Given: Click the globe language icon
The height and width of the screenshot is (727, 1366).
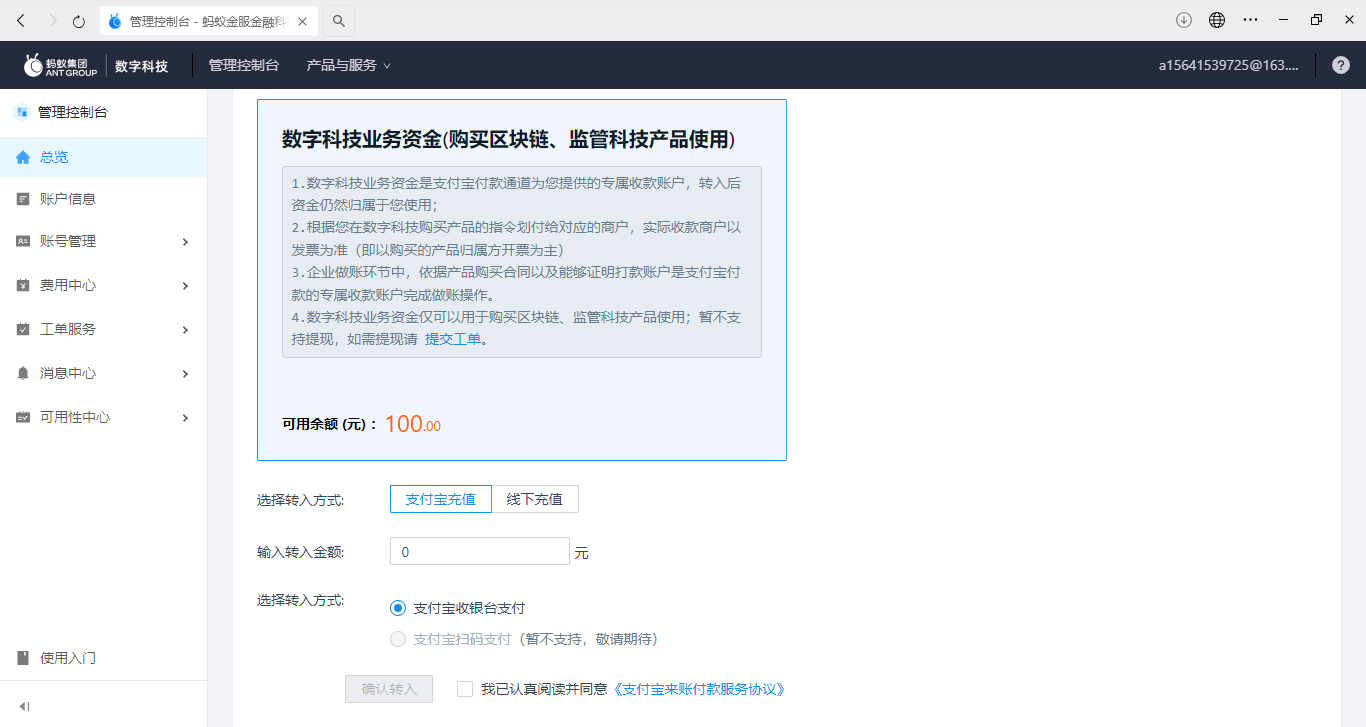Looking at the screenshot, I should point(1217,20).
